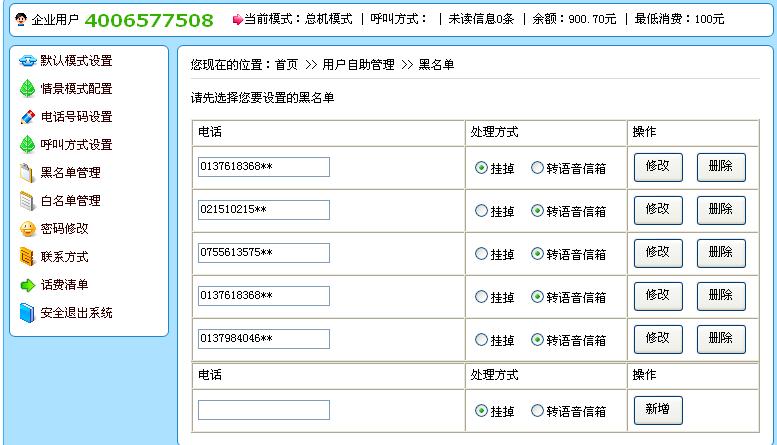Select 挂掉 for number 0137984046**

click(x=481, y=339)
